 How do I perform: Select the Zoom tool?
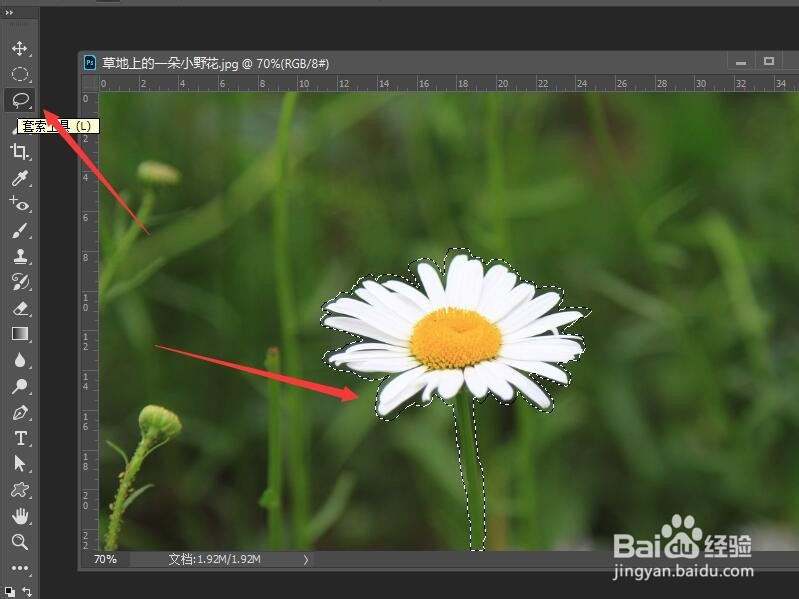tap(19, 541)
